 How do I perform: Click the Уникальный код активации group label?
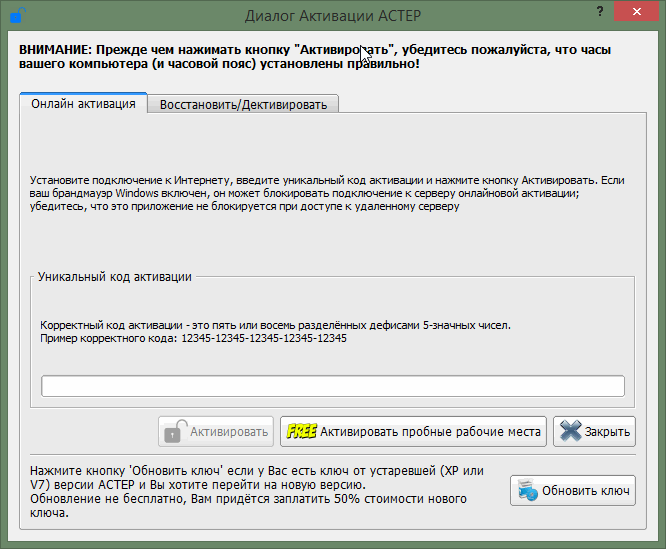[115, 277]
